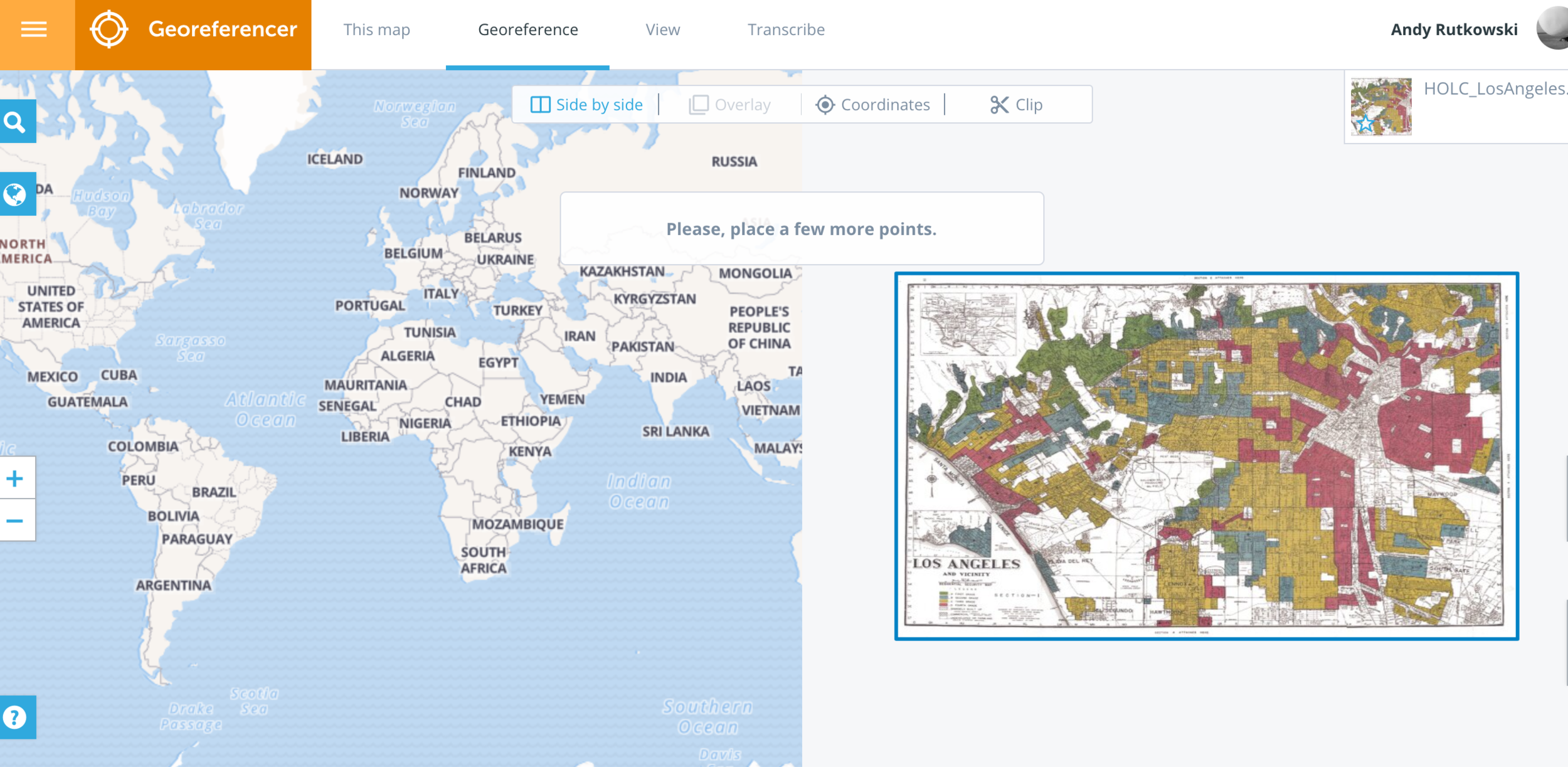Click on the Los Angeles scanned map
The height and width of the screenshot is (767, 1568).
1205,456
